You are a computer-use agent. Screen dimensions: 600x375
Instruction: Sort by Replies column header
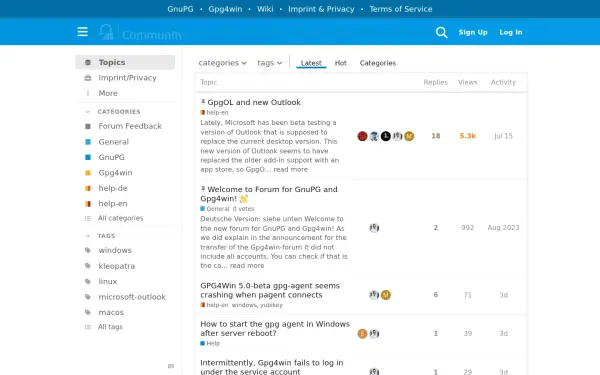coord(435,82)
